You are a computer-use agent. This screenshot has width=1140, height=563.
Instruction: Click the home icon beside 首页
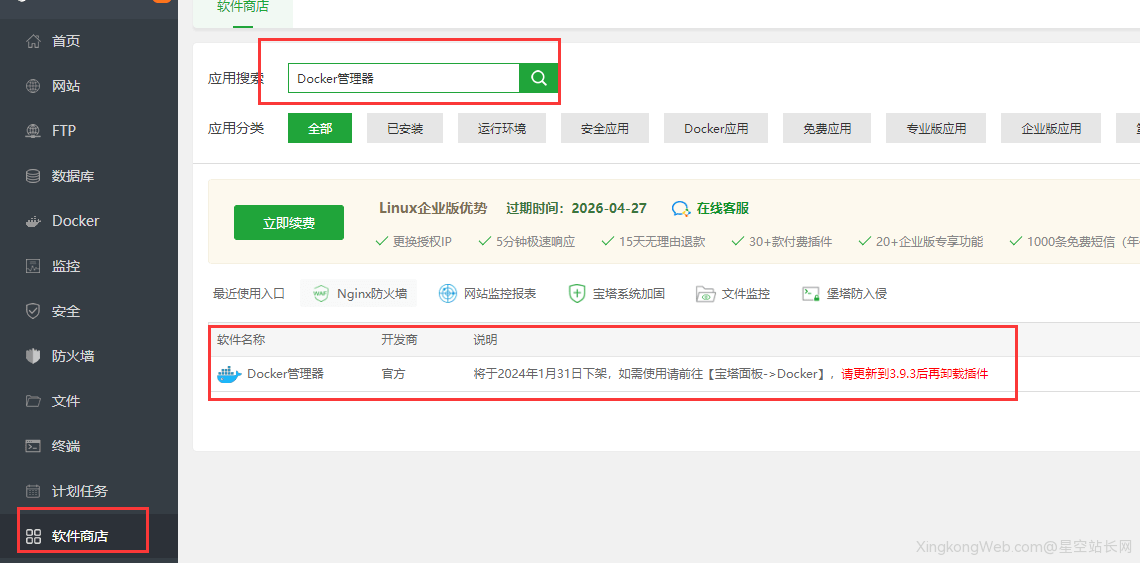(x=33, y=41)
